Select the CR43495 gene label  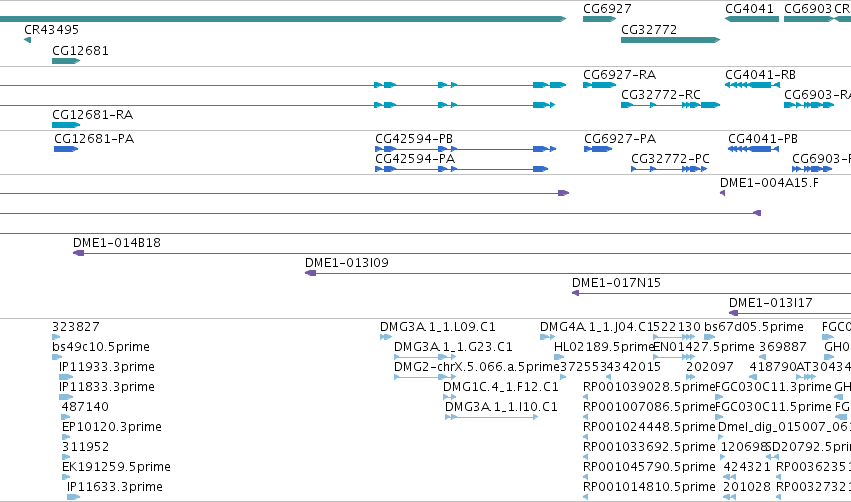pos(52,29)
